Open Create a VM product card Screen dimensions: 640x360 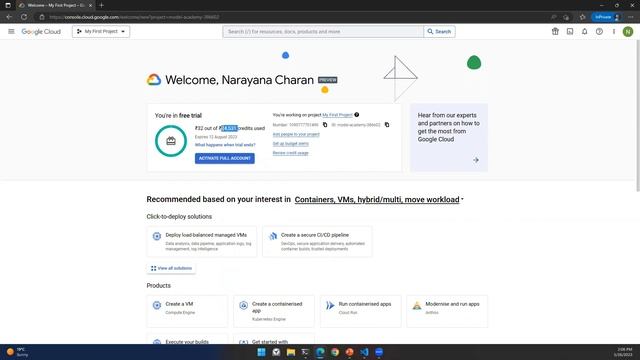pos(187,311)
